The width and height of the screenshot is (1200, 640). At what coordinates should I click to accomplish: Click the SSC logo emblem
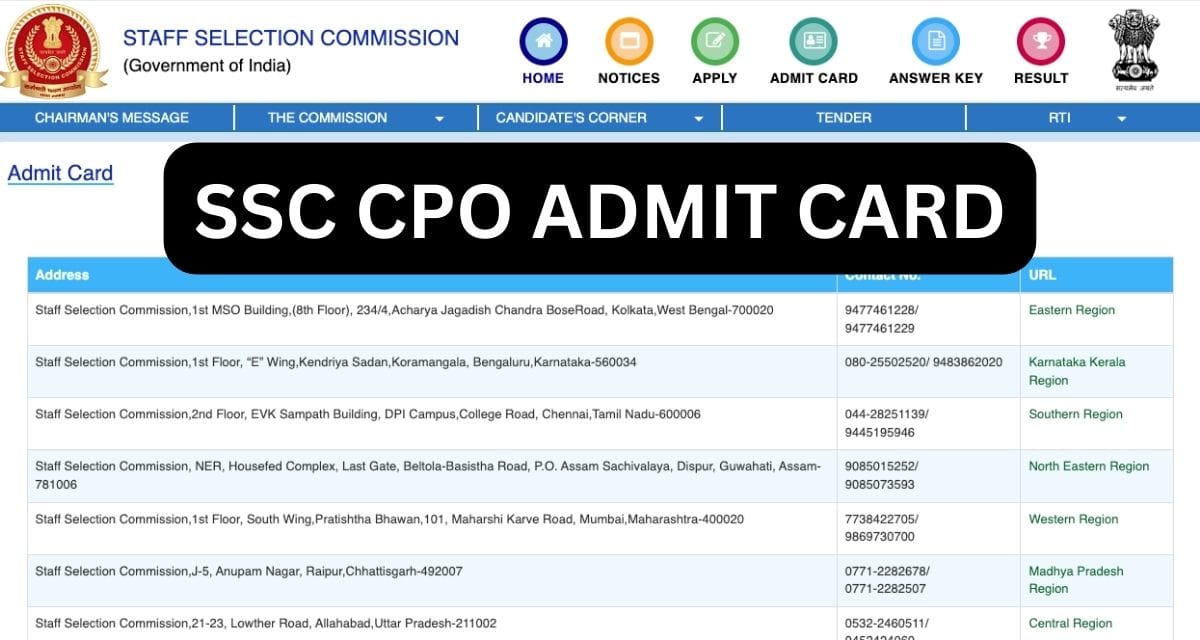[x=52, y=50]
